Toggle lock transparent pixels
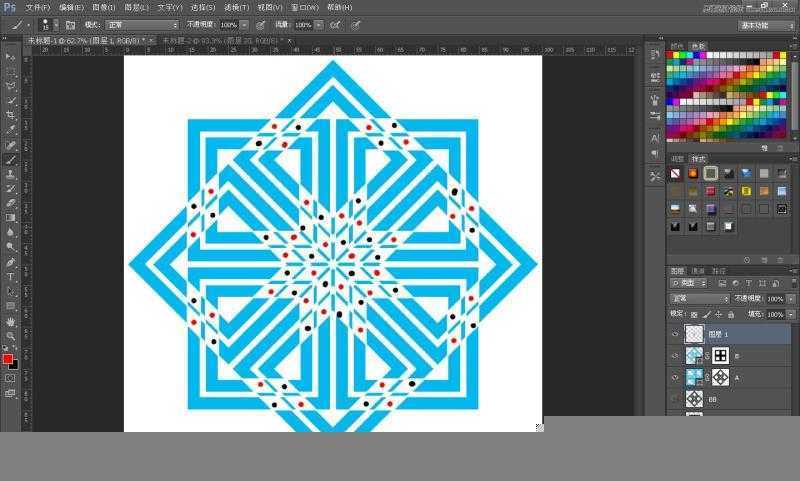This screenshot has width=800, height=481. point(694,315)
